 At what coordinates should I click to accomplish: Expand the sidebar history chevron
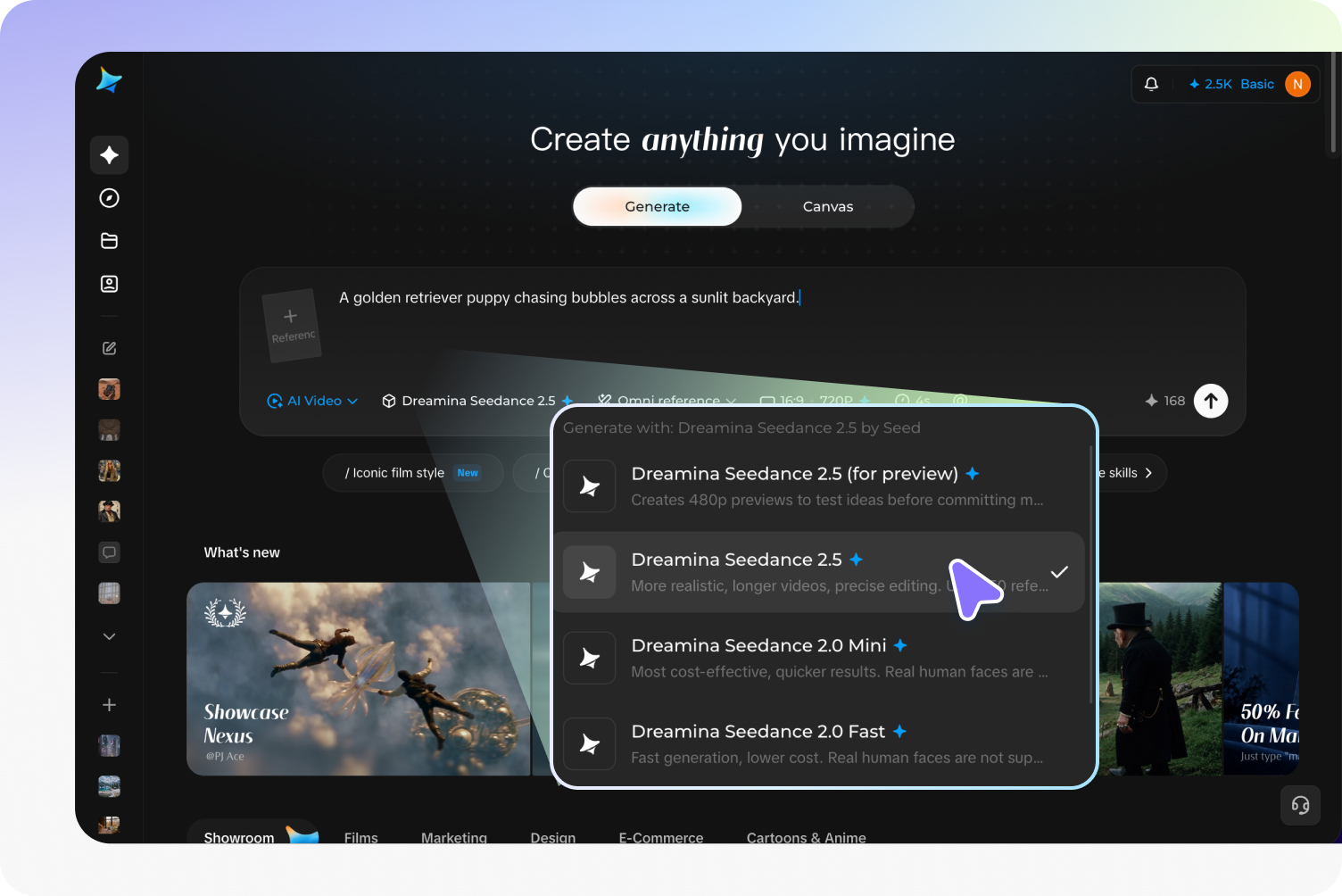(109, 636)
